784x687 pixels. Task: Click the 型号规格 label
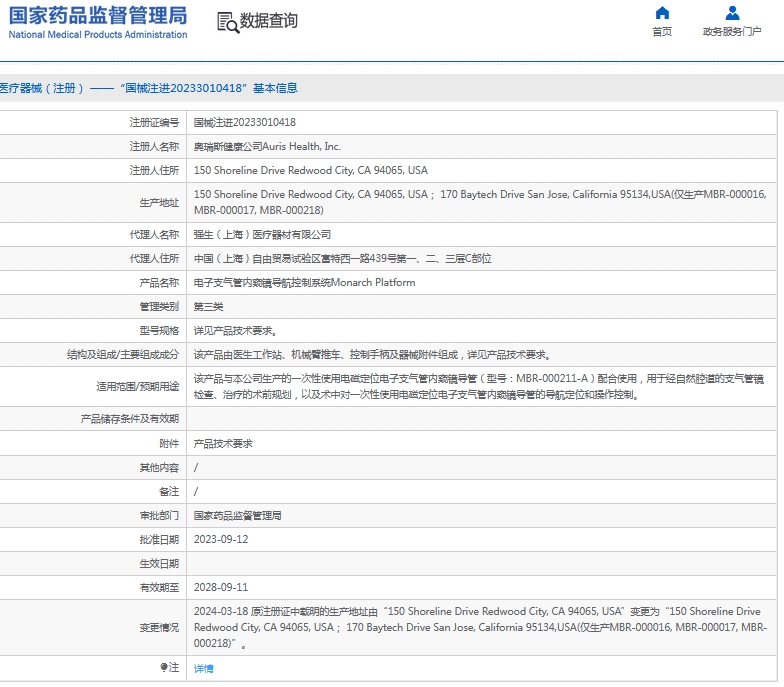pyautogui.click(x=159, y=330)
